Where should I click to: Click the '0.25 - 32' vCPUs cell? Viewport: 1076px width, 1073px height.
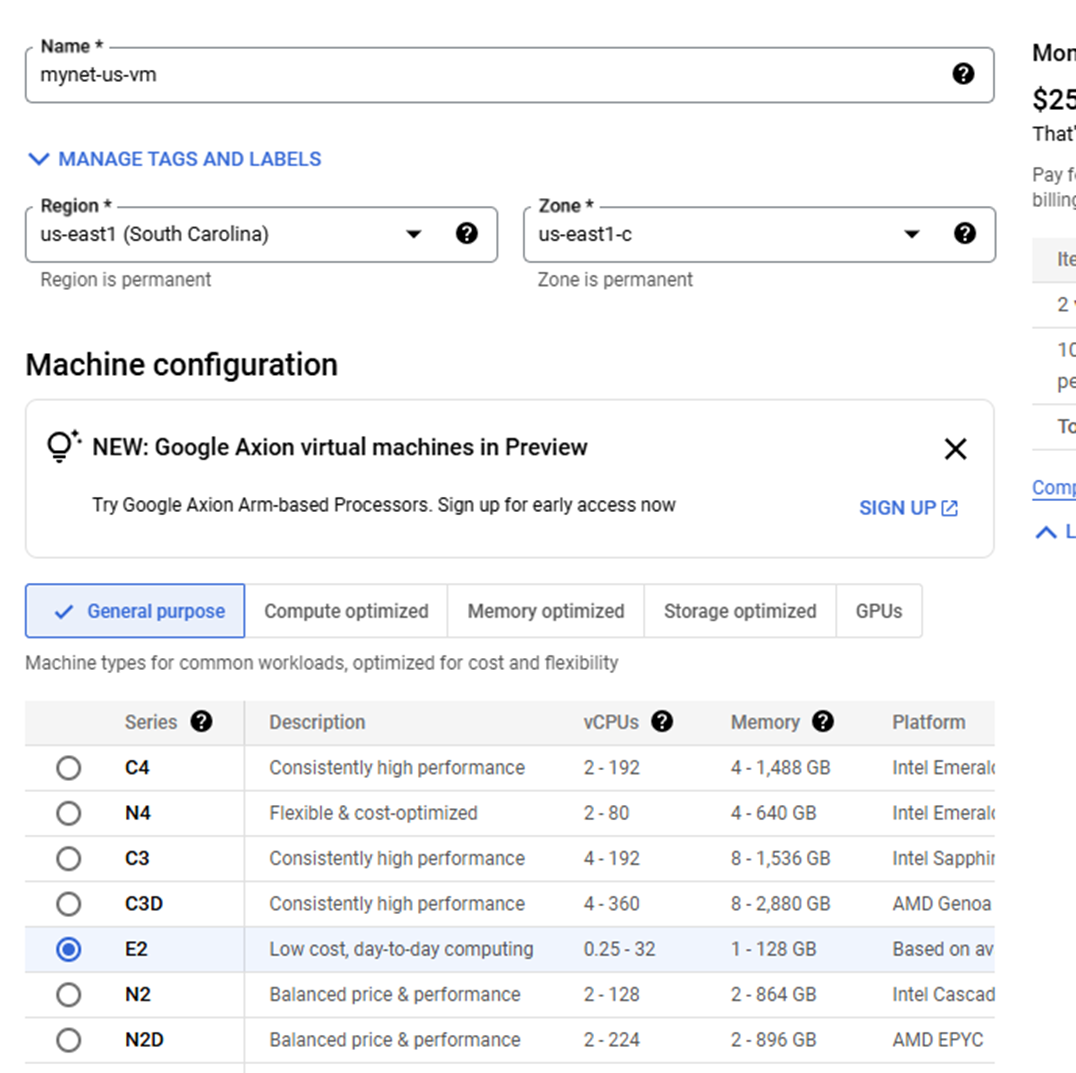point(620,949)
